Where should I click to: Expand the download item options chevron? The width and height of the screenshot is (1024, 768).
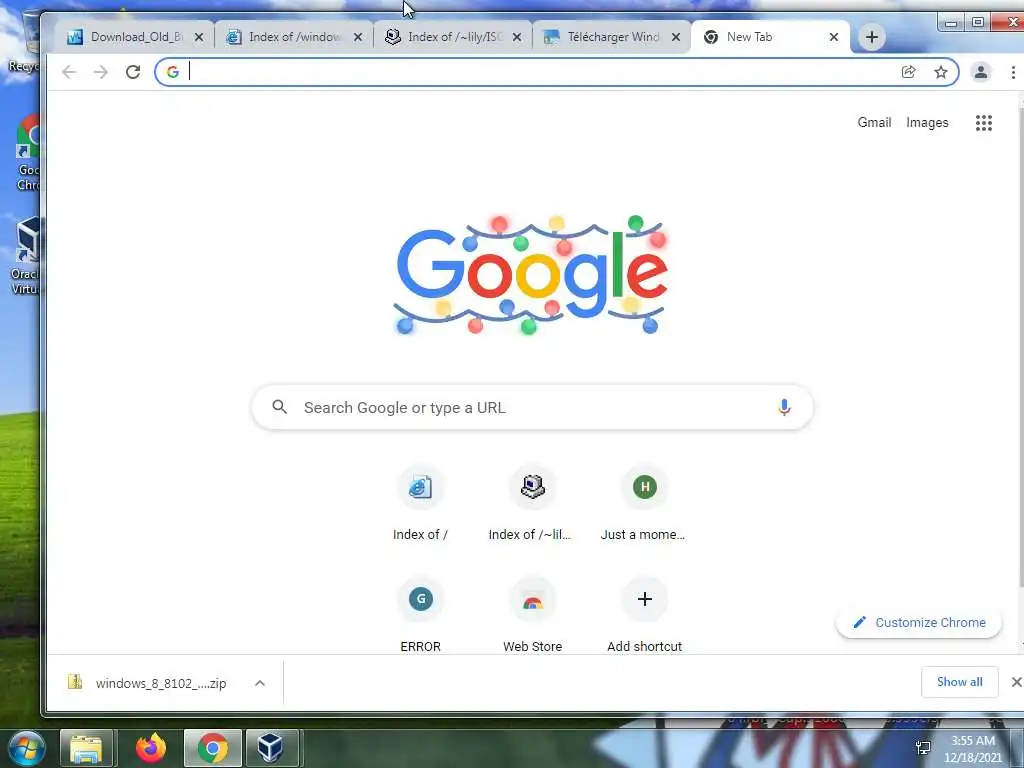pos(260,683)
